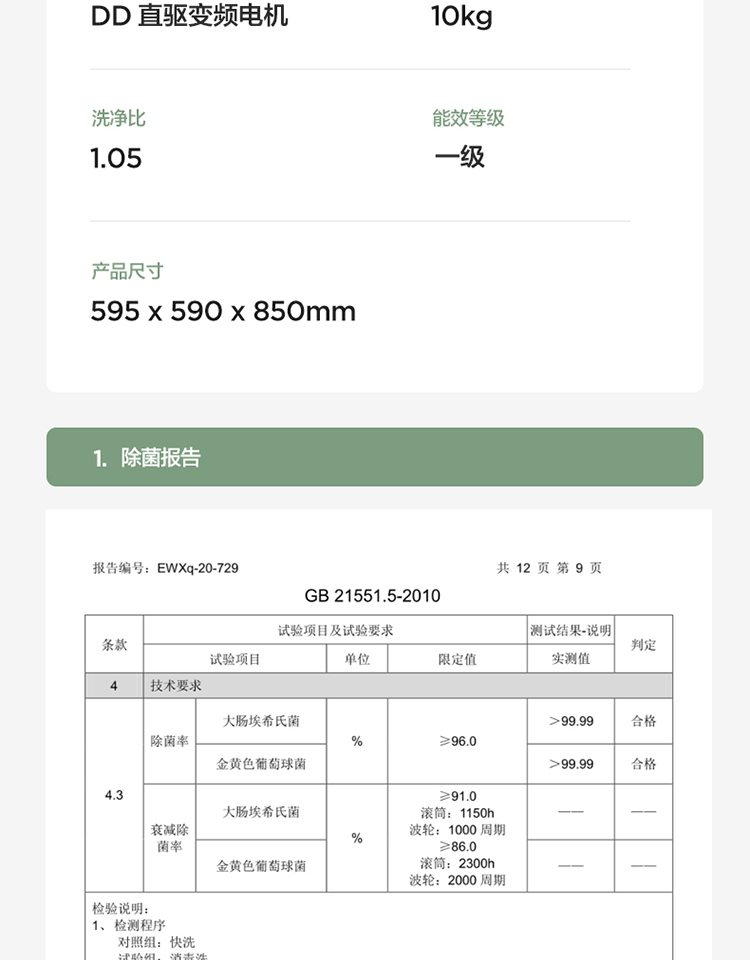Click the 判定 column header
Viewport: 750px width, 960px height.
(643, 644)
